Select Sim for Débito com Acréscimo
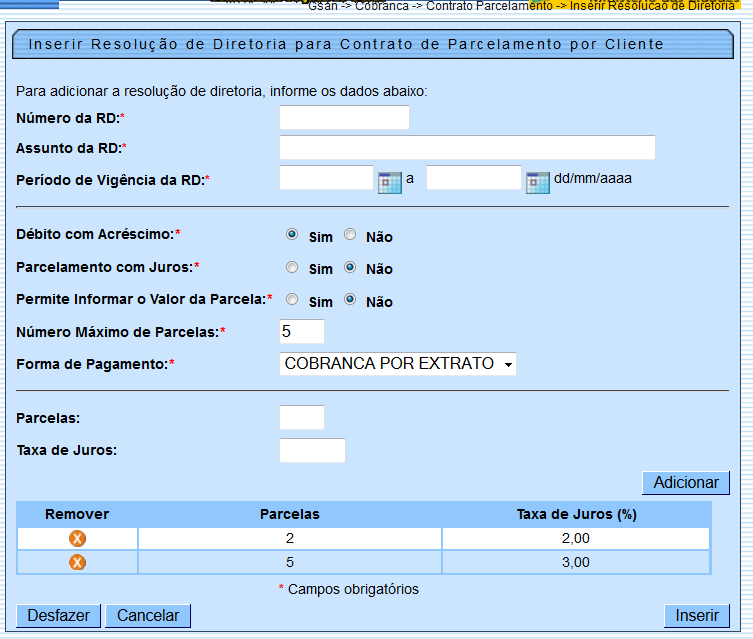Image resolution: width=753 pixels, height=639 pixels. (292, 235)
